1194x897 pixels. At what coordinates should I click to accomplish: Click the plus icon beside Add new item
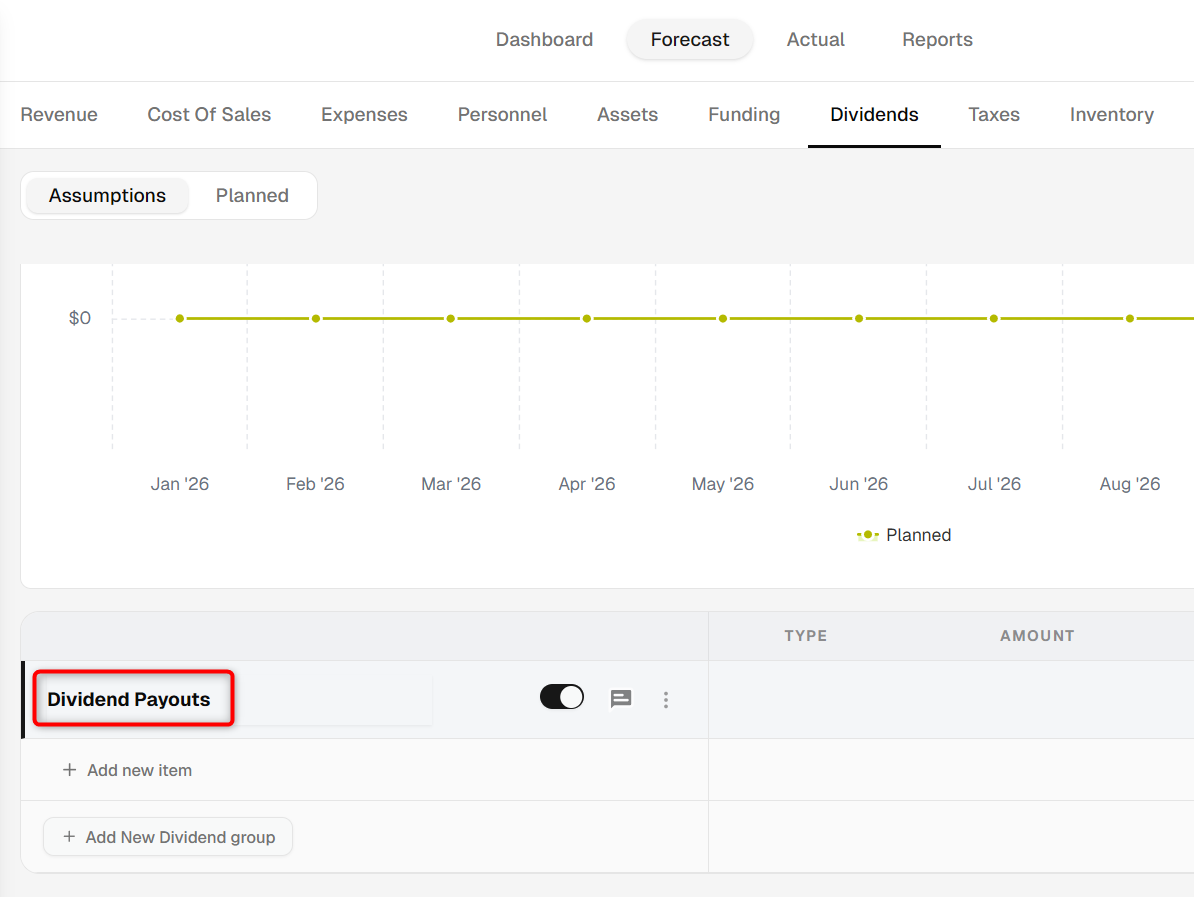[69, 770]
